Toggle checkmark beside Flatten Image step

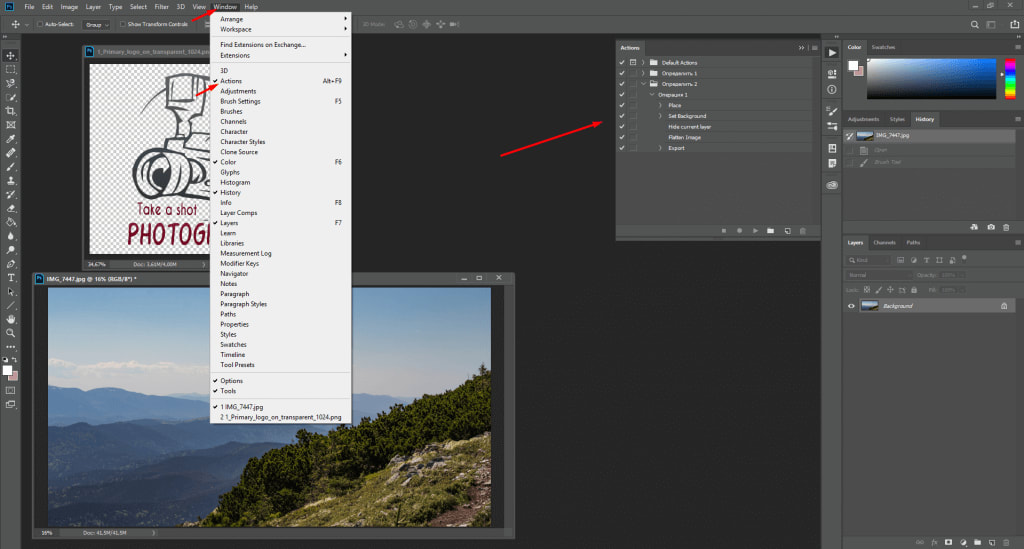pos(622,137)
